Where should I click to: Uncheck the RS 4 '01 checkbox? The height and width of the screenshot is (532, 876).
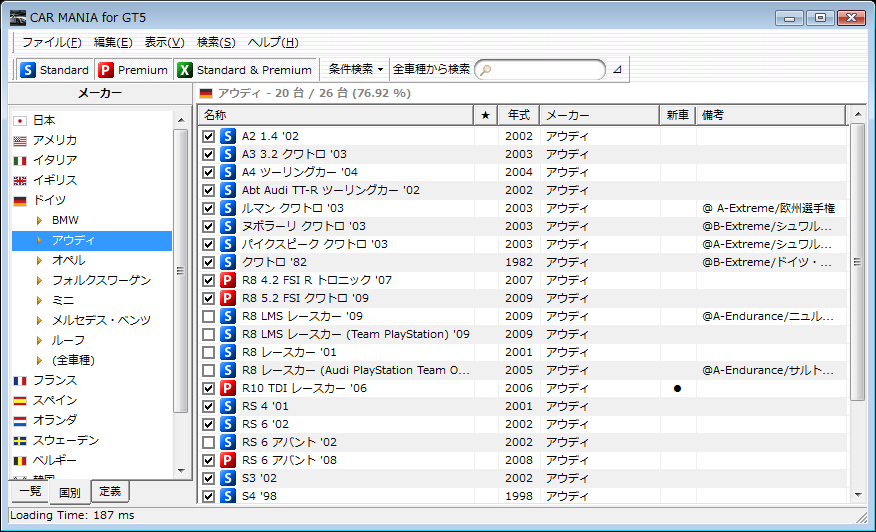coord(208,406)
